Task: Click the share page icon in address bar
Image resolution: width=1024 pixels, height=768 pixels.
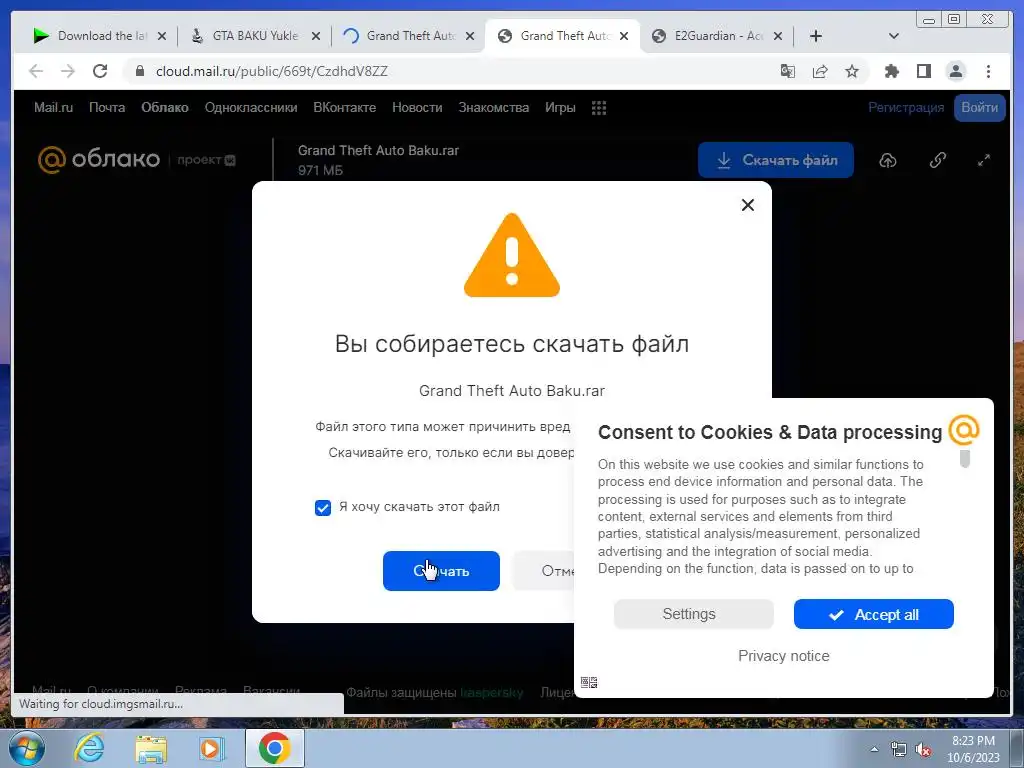Action: pos(820,71)
